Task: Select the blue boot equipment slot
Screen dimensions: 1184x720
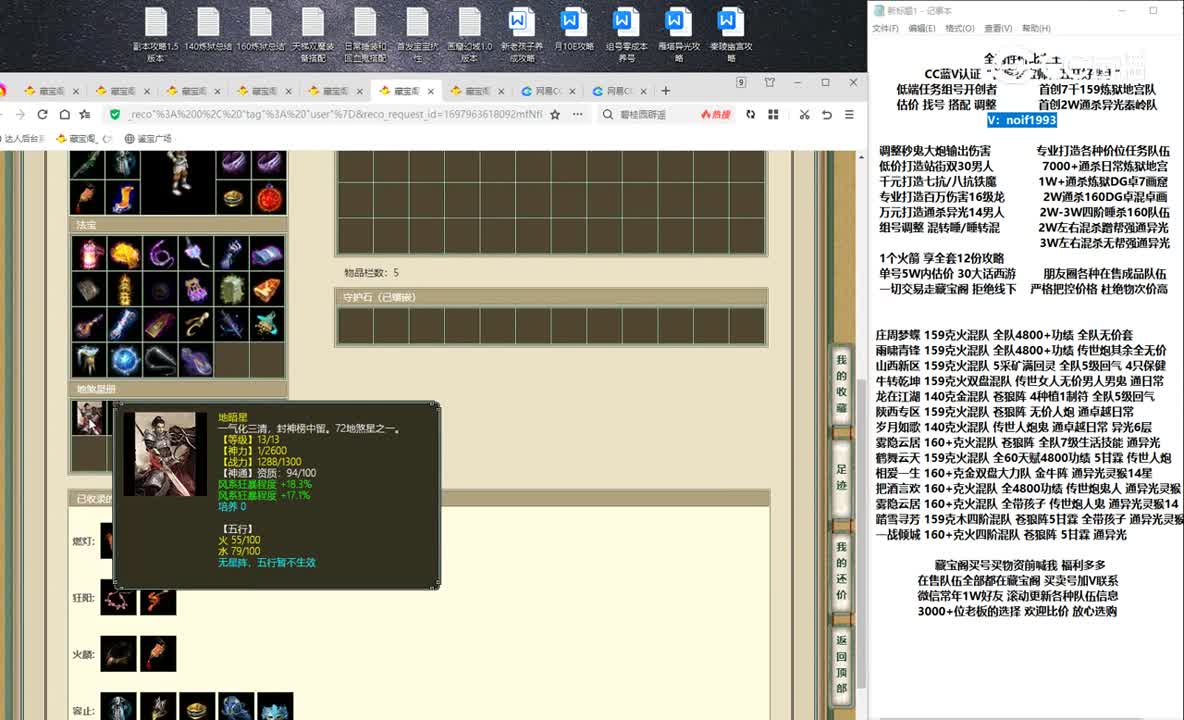Action: 123,198
